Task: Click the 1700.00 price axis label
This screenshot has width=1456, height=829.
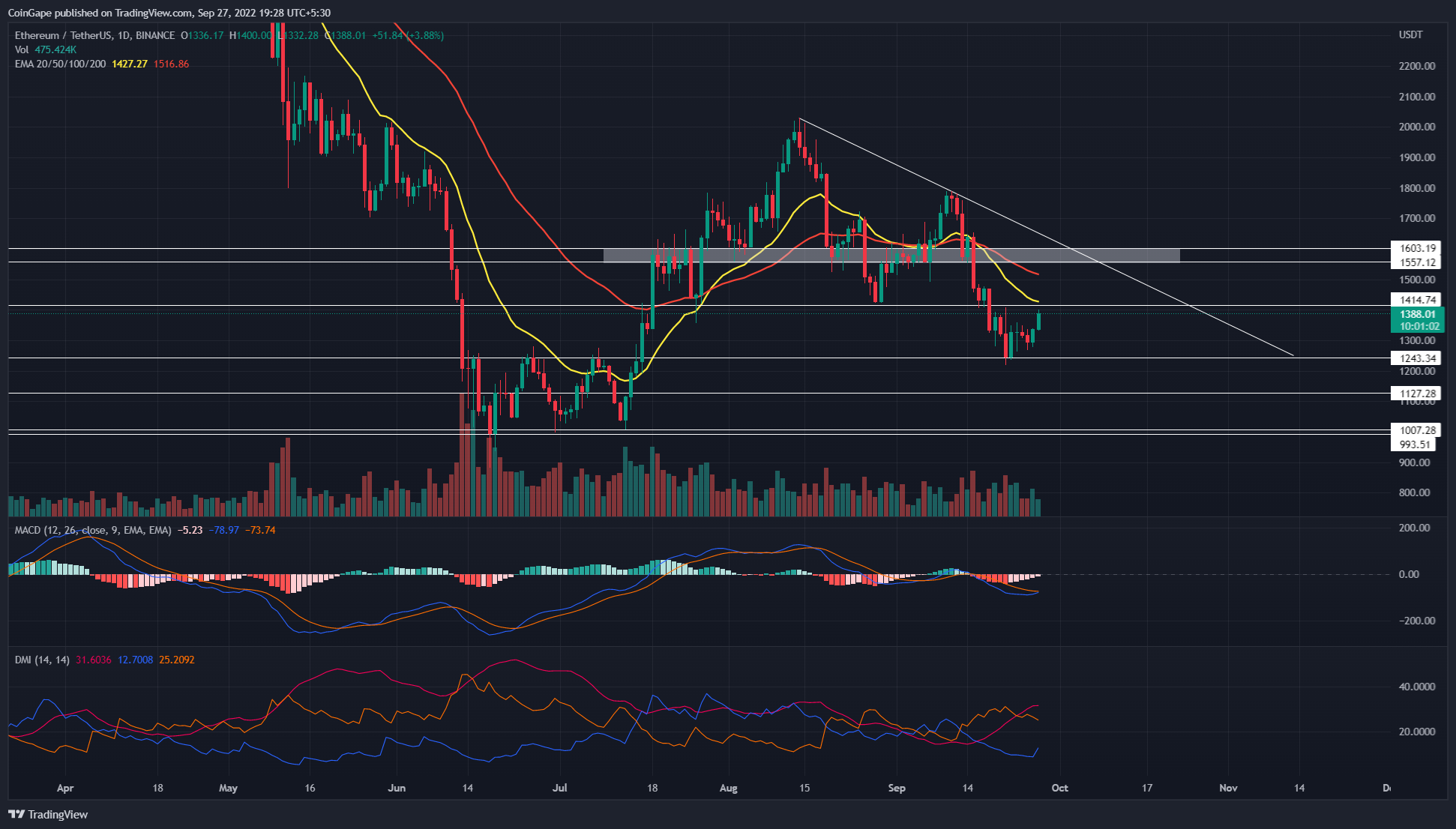Action: tap(1417, 218)
